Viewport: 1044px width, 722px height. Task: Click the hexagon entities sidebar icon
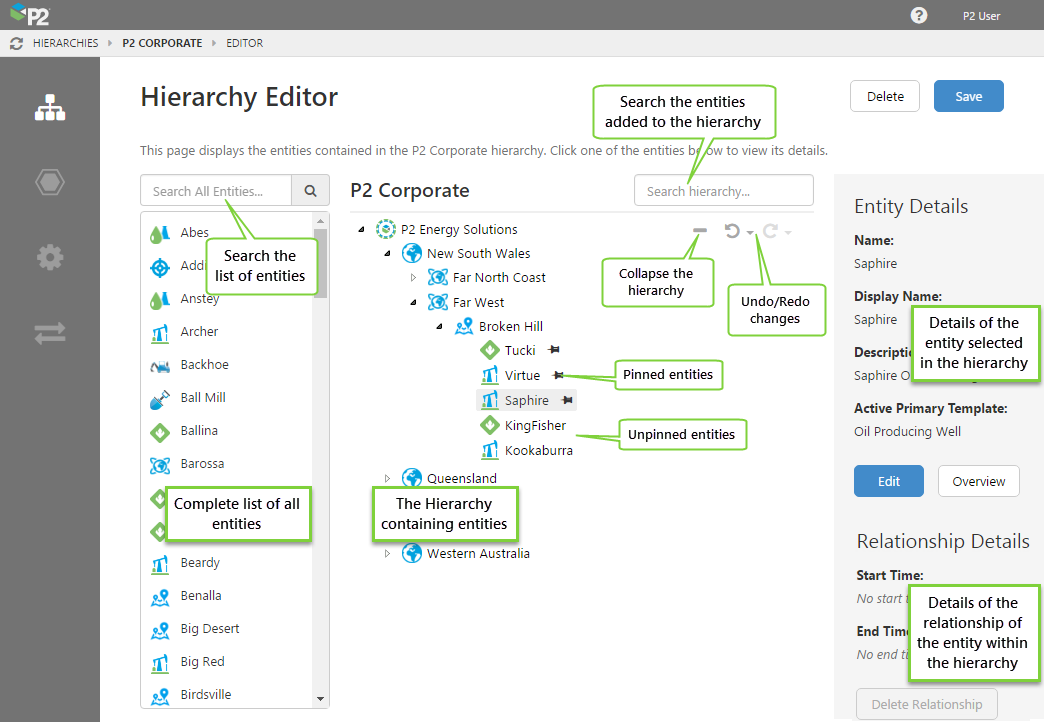(50, 182)
